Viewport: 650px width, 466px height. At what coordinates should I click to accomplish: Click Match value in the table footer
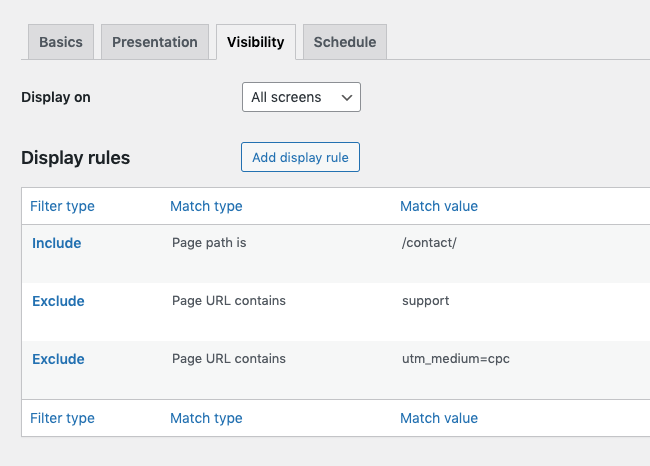point(438,418)
